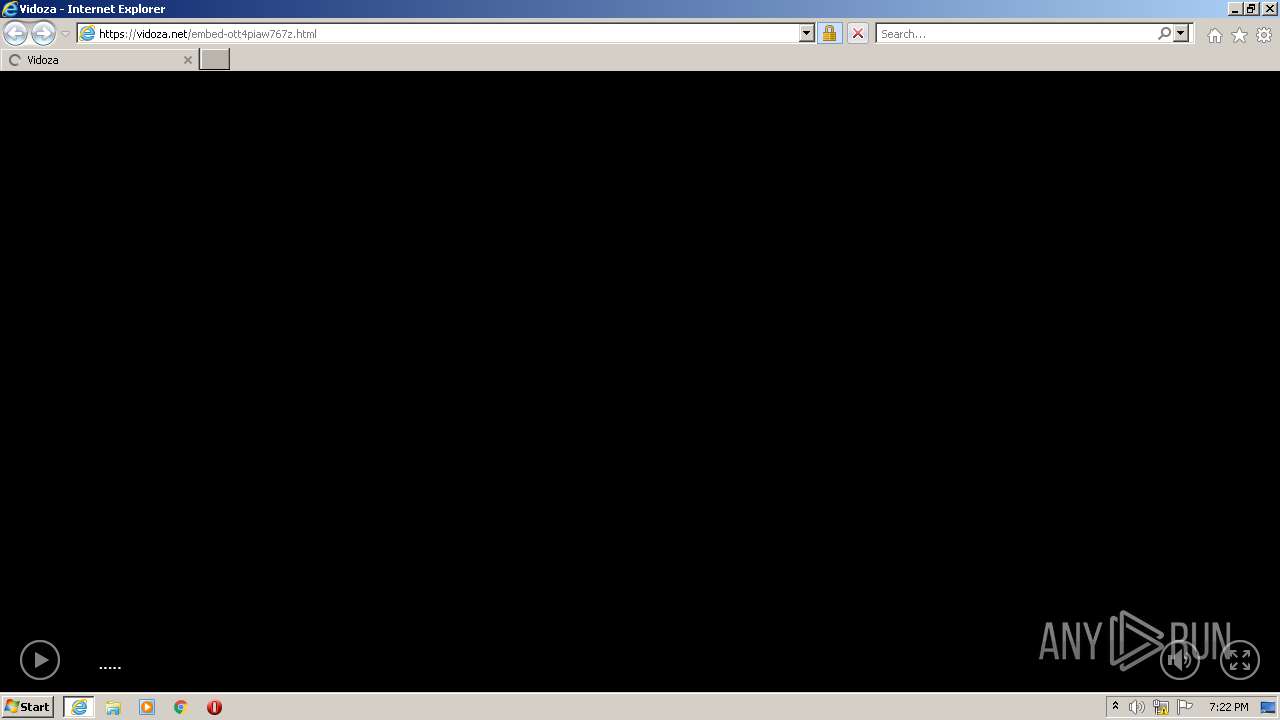Viewport: 1280px width, 720px height.
Task: Go back using IE Back arrow
Action: tap(16, 33)
